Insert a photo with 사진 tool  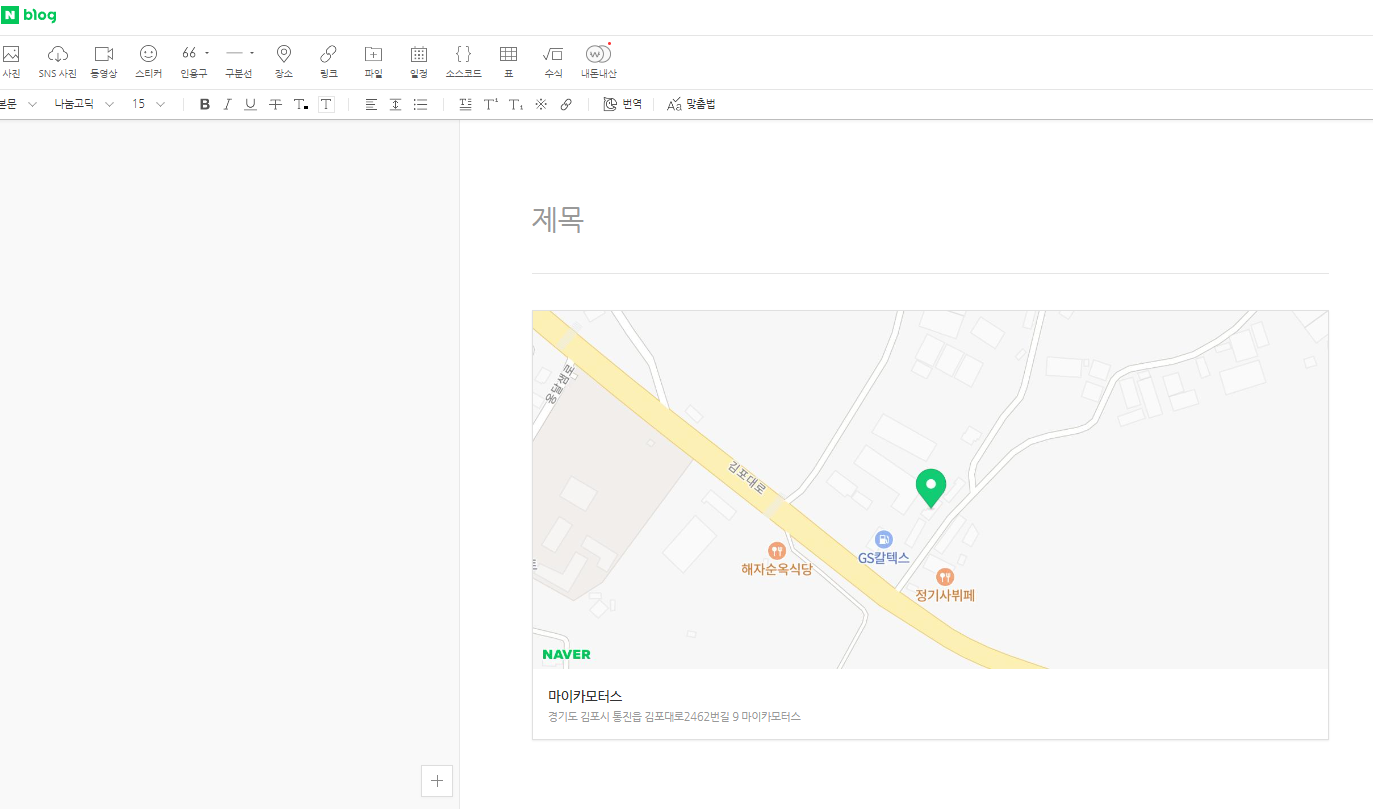tap(11, 61)
